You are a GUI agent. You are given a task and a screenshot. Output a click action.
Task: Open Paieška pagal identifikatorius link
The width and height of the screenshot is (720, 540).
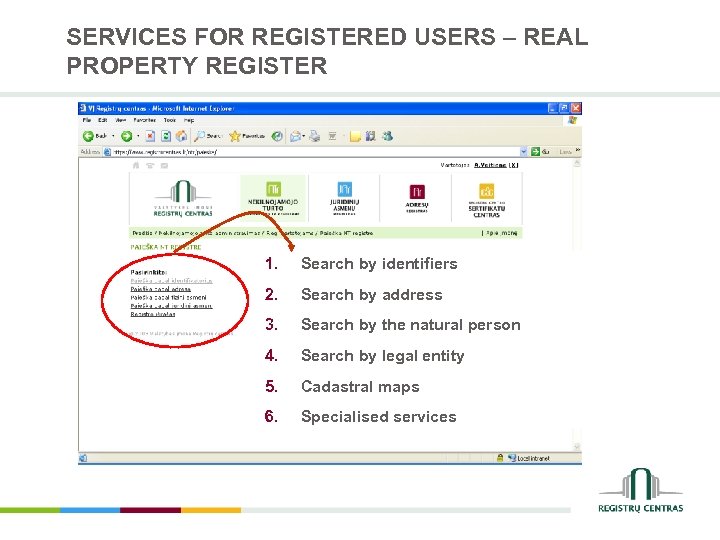(x=171, y=281)
